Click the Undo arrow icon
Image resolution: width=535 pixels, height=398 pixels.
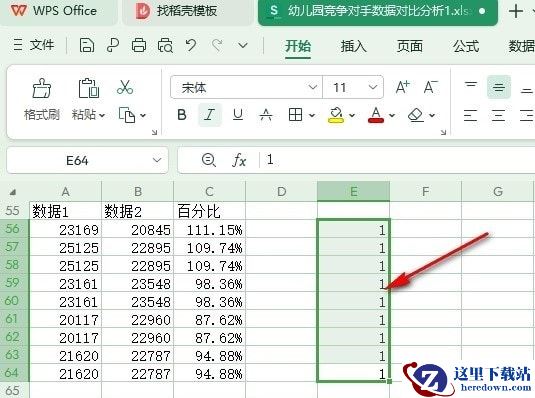pos(191,45)
